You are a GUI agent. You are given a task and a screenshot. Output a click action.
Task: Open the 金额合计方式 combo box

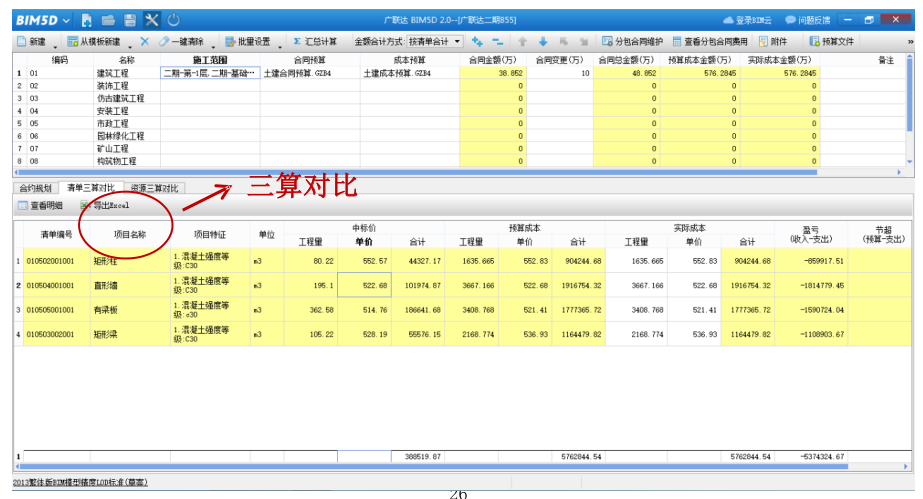click(435, 41)
